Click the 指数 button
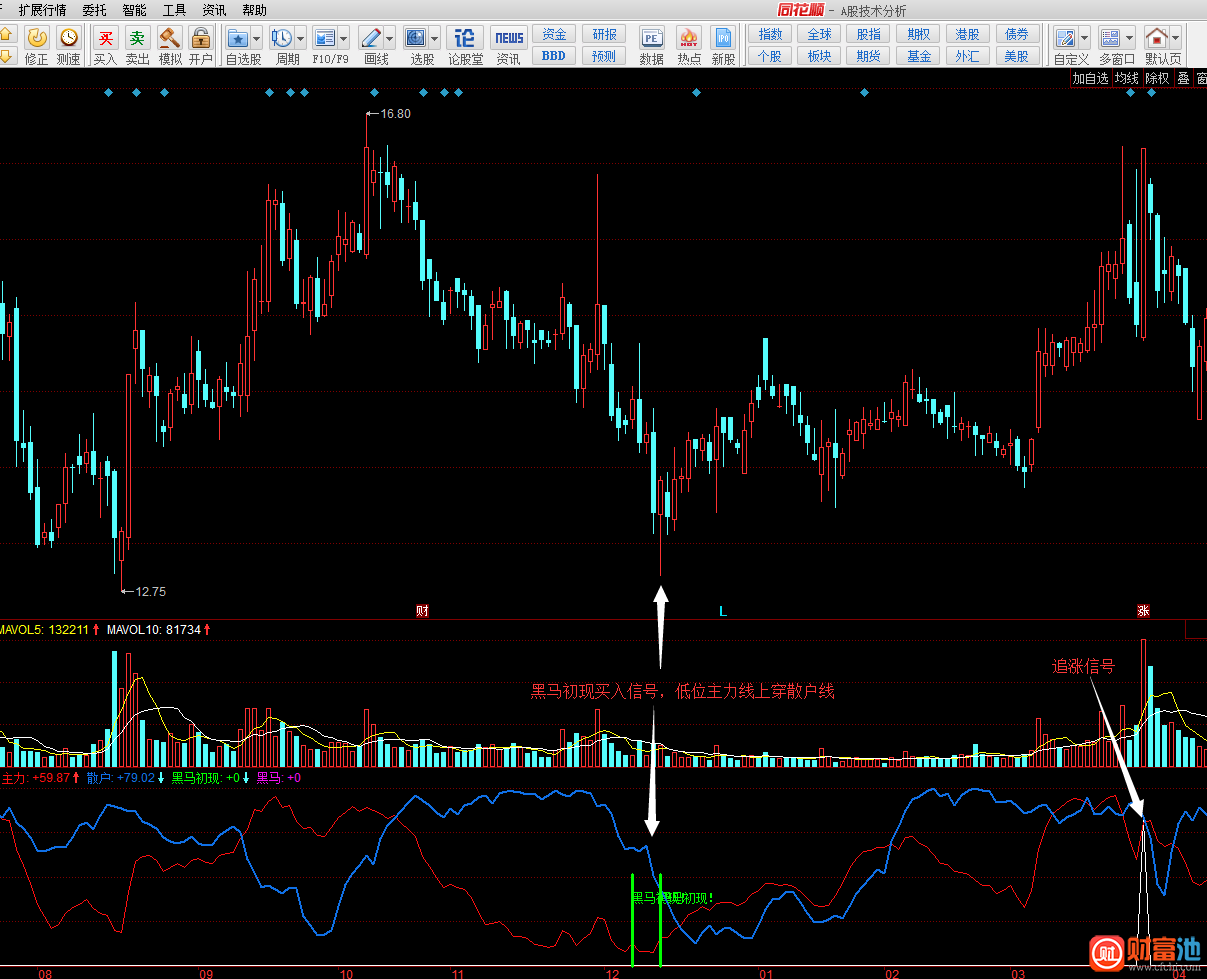 pyautogui.click(x=770, y=34)
